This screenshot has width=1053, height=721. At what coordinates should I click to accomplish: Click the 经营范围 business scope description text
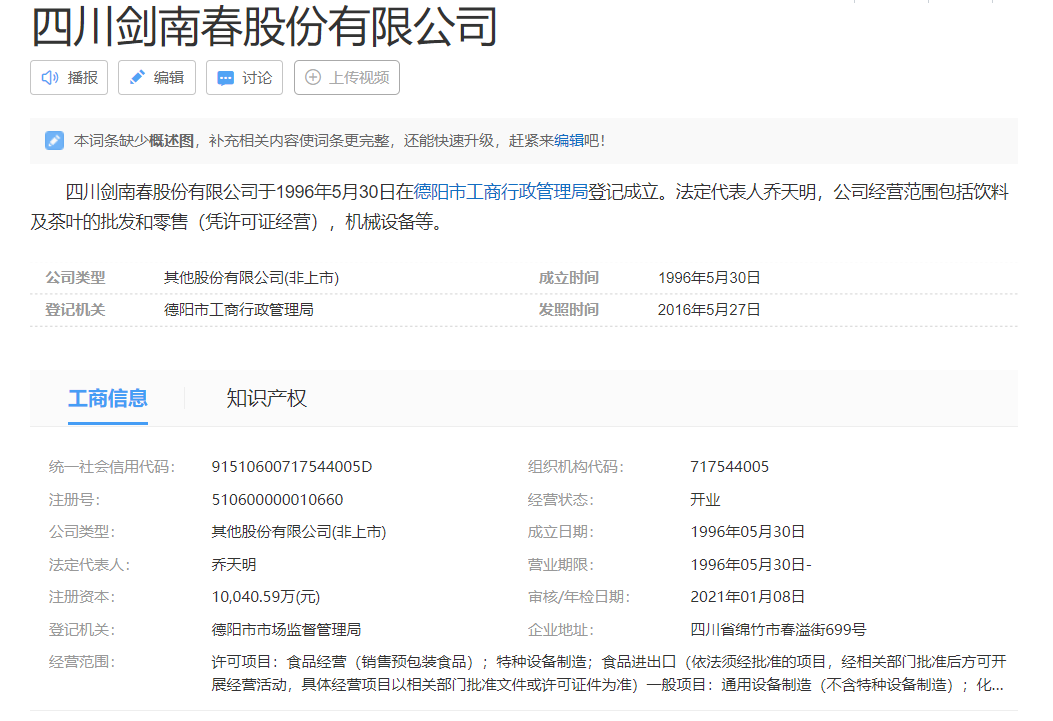608,673
